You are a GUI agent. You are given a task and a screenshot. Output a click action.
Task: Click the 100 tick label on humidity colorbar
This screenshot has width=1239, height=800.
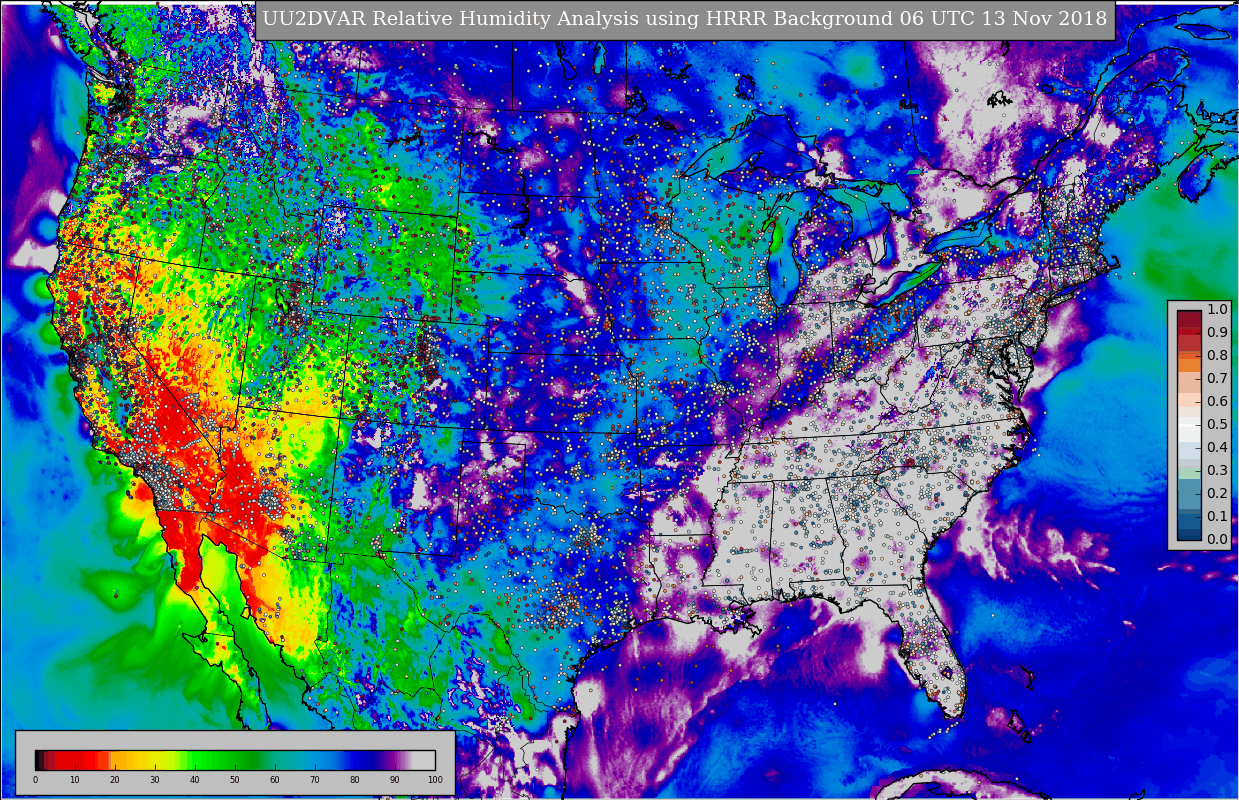coord(435,780)
